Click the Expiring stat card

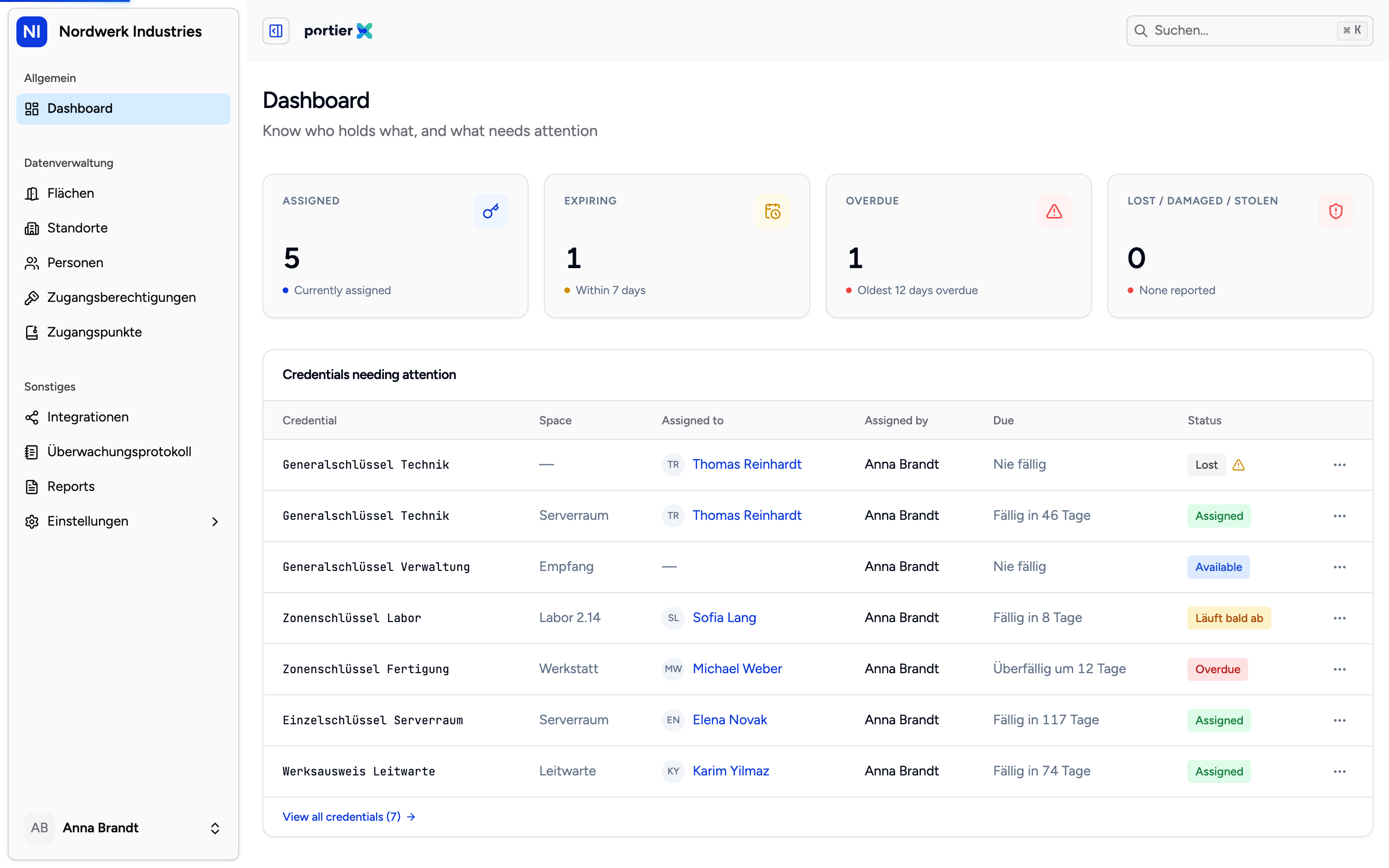(x=677, y=246)
